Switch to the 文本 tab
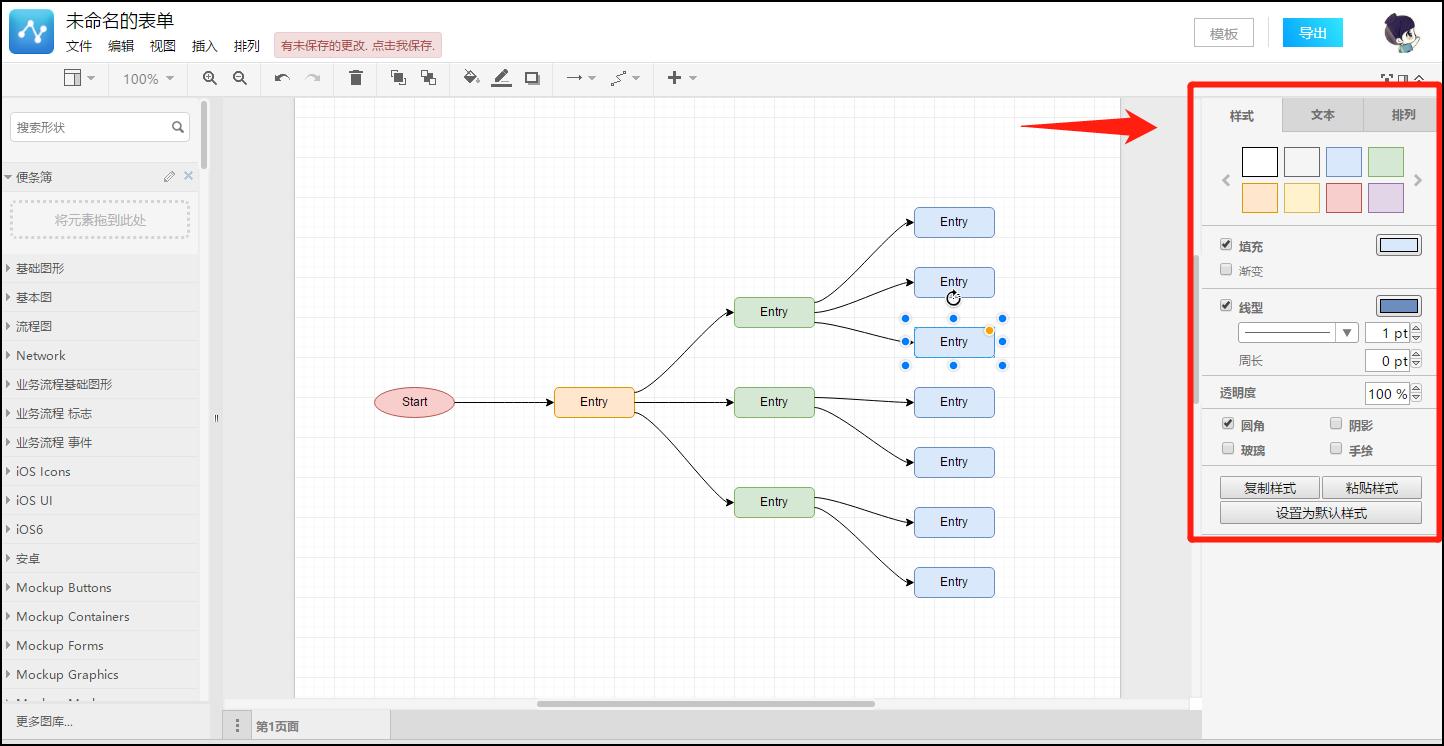Screen dimensions: 1444x746 1322,115
